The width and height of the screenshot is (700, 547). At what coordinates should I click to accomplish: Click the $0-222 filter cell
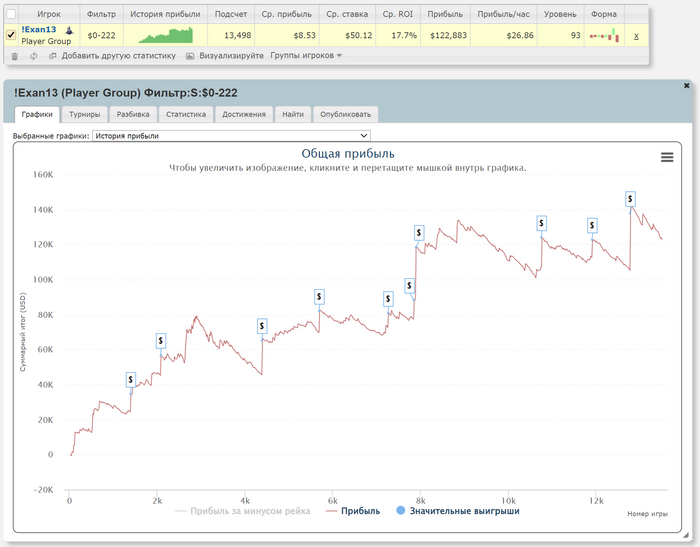click(x=101, y=35)
